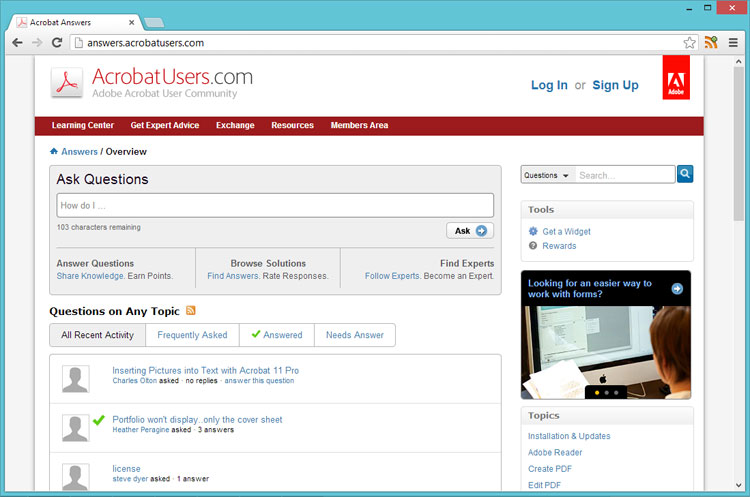This screenshot has height=497, width=750.
Task: Click scrollbar down arrow
Action: pyautogui.click(x=739, y=485)
